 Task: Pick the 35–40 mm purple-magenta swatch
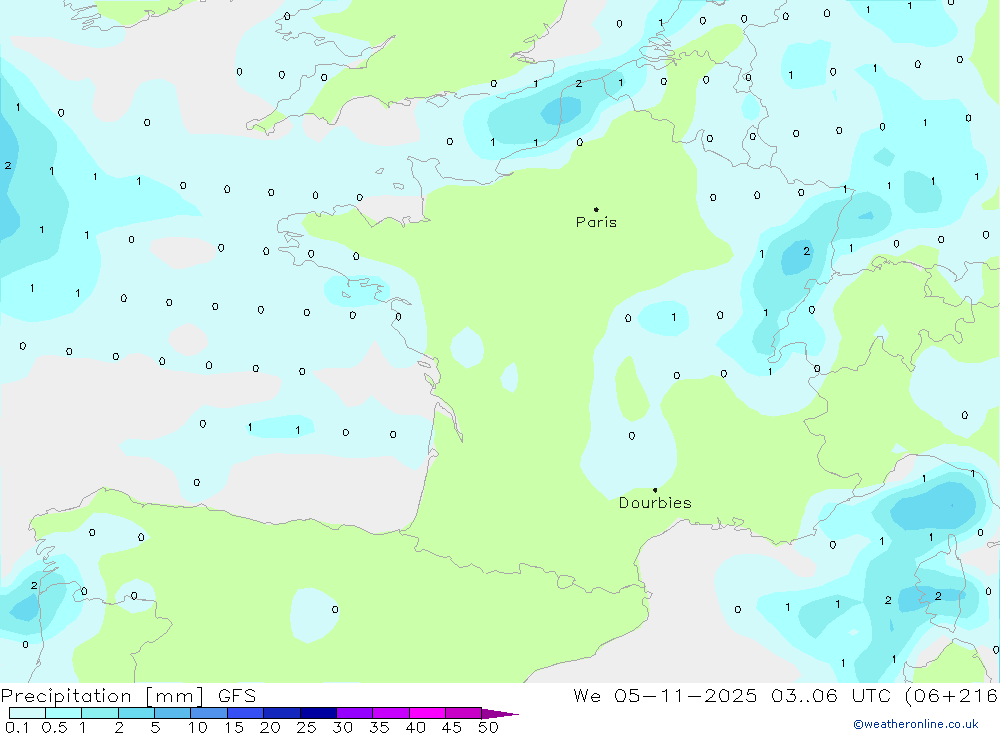coord(390,713)
